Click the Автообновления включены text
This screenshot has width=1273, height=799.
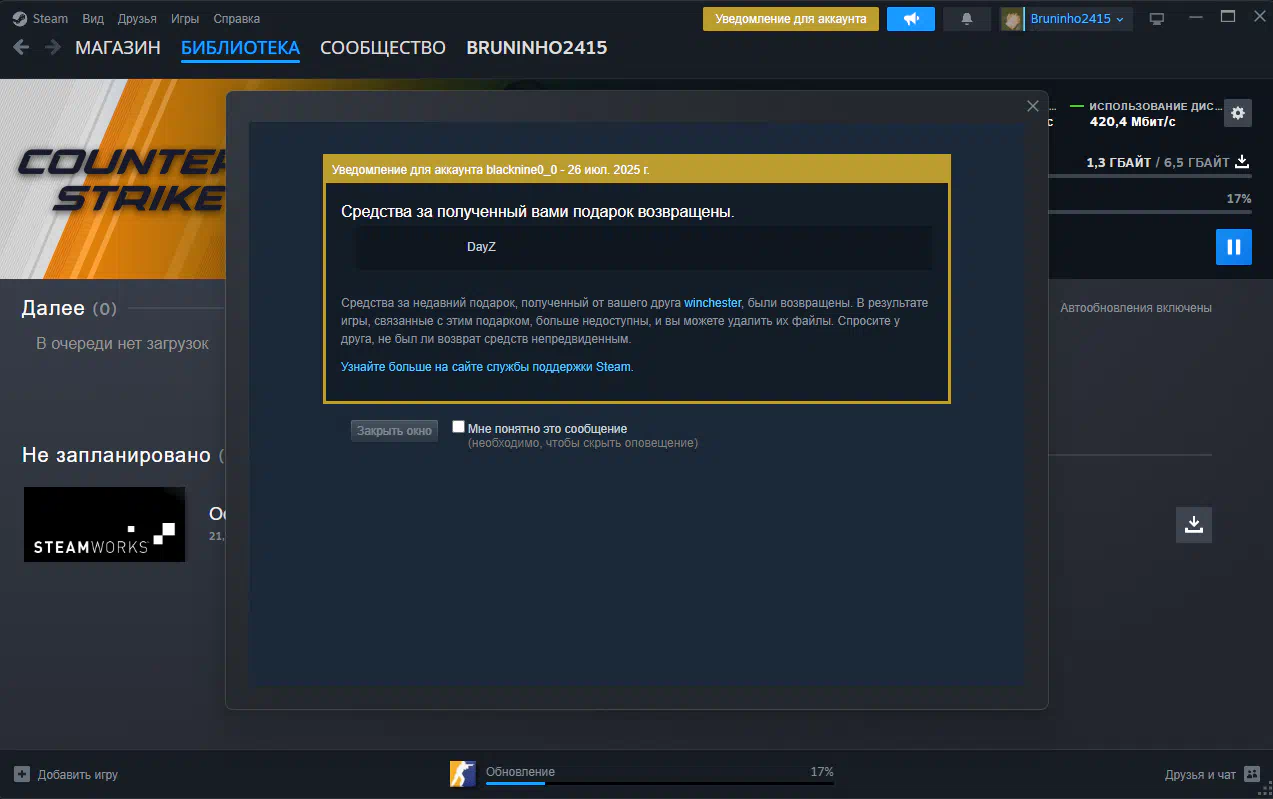[x=1136, y=308]
